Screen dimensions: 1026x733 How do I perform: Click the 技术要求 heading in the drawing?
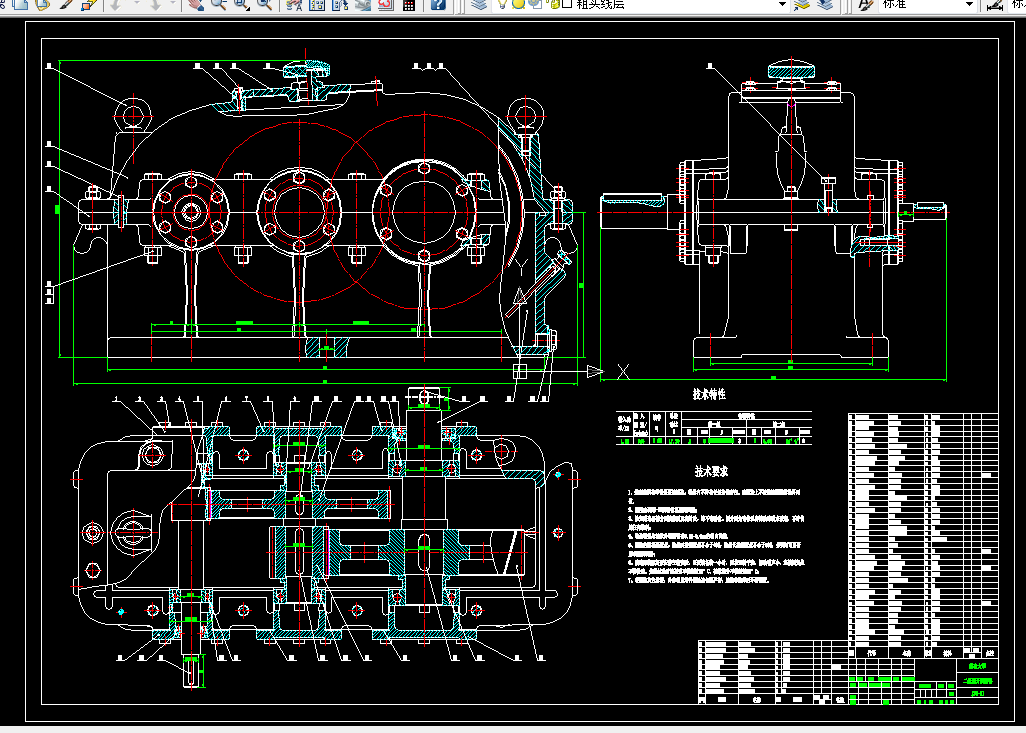(x=711, y=470)
